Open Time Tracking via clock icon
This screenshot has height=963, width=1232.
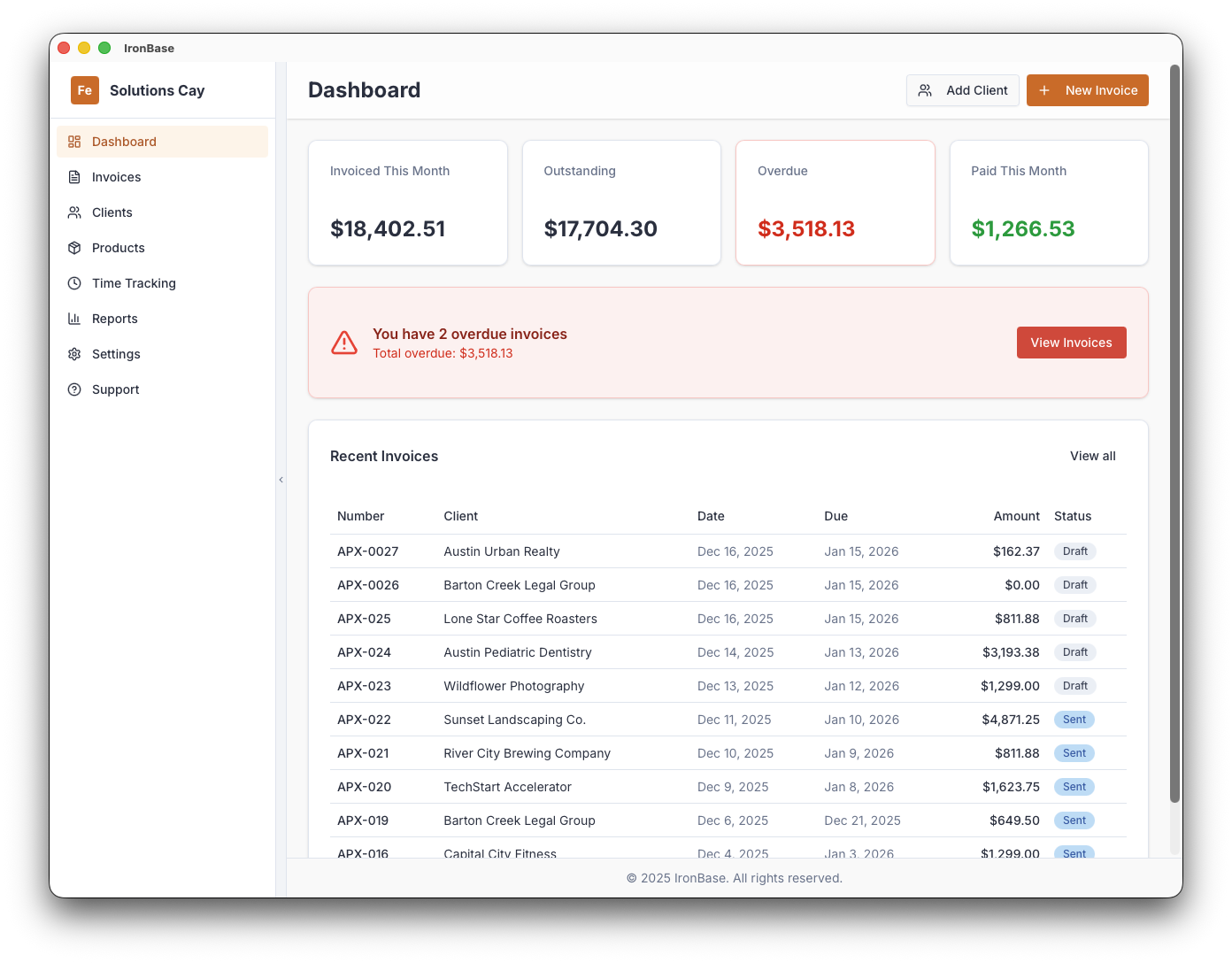[75, 283]
